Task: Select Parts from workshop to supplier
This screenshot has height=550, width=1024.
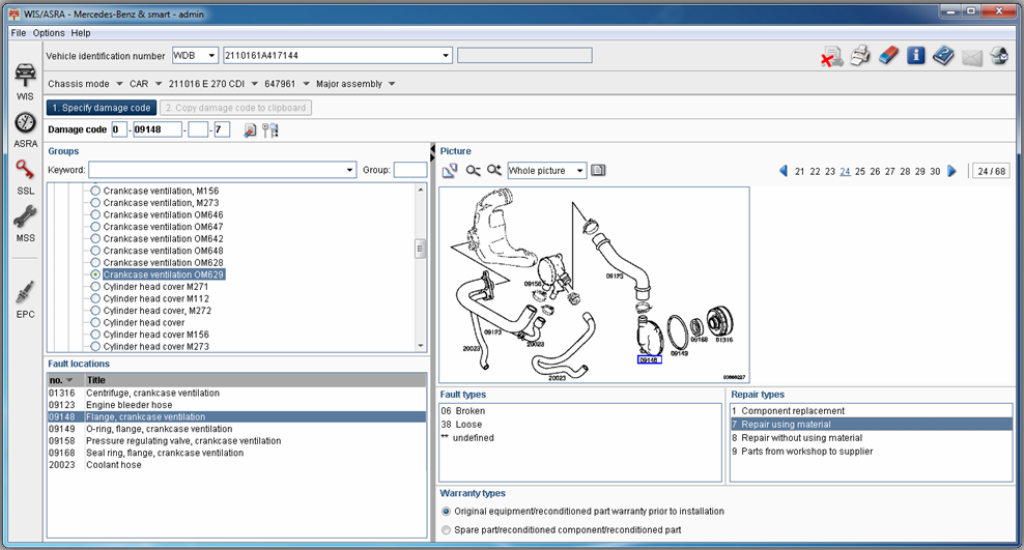Action: (871, 451)
